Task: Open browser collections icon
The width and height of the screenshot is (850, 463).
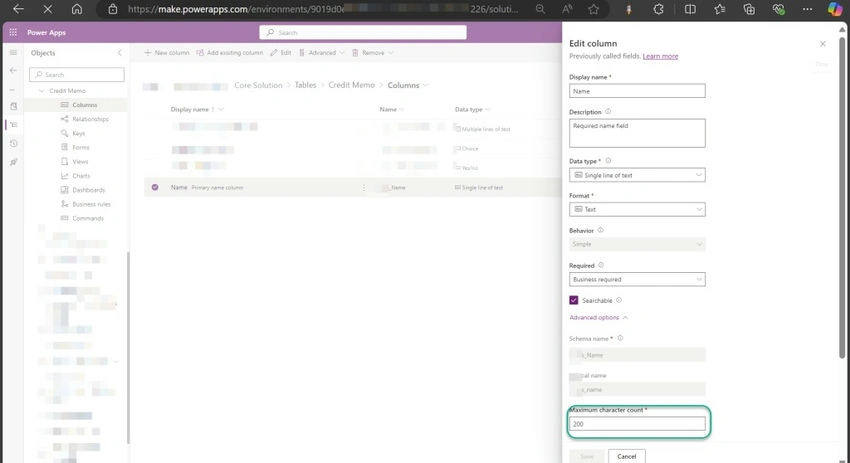Action: point(749,9)
